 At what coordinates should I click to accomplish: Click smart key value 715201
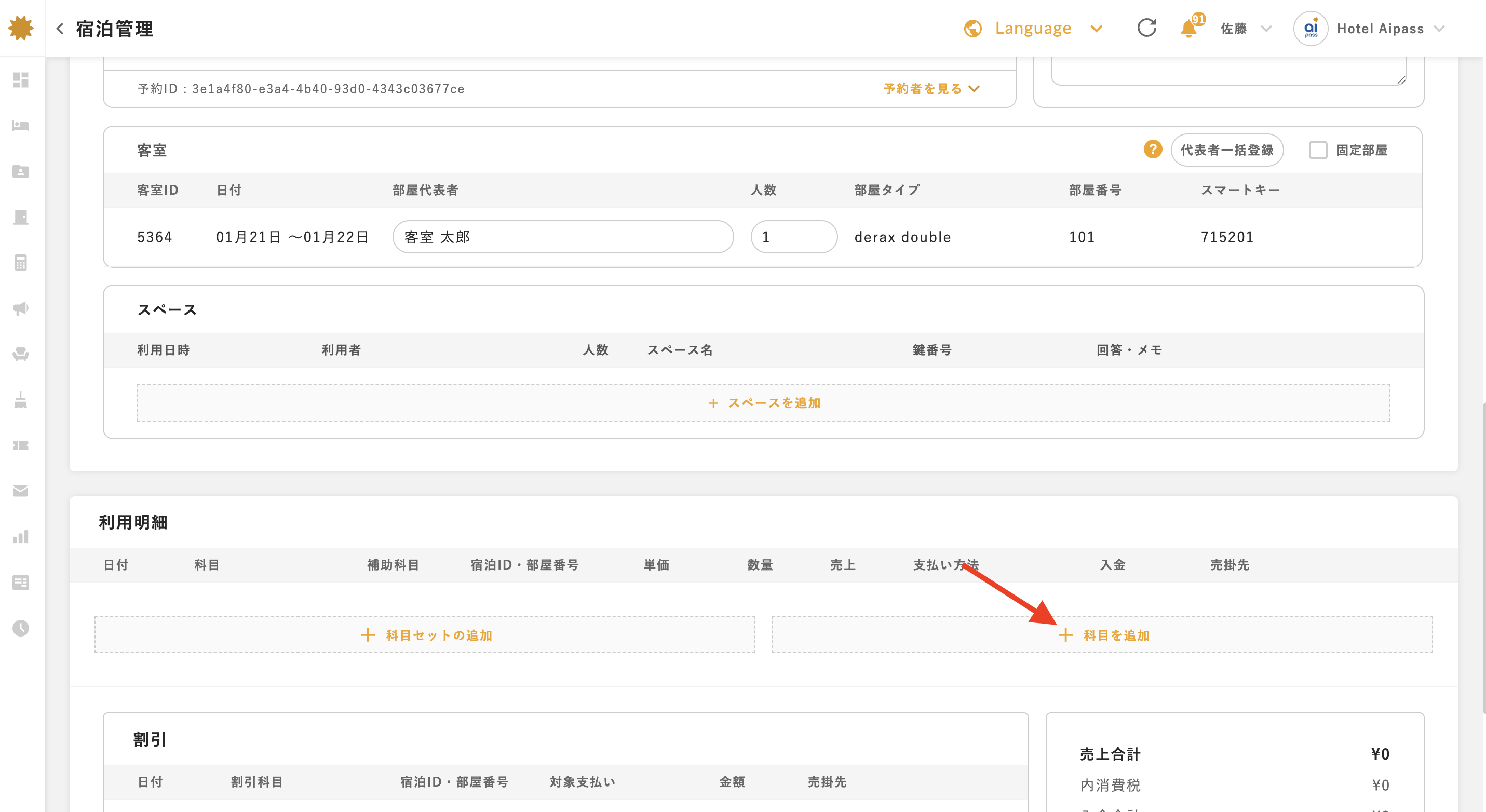[1227, 237]
